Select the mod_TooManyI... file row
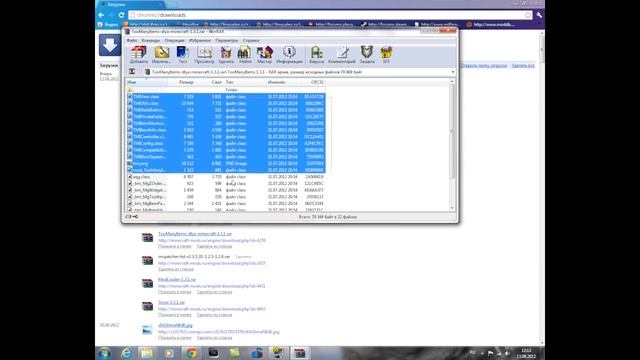This screenshot has width=640, height=360. coord(226,170)
